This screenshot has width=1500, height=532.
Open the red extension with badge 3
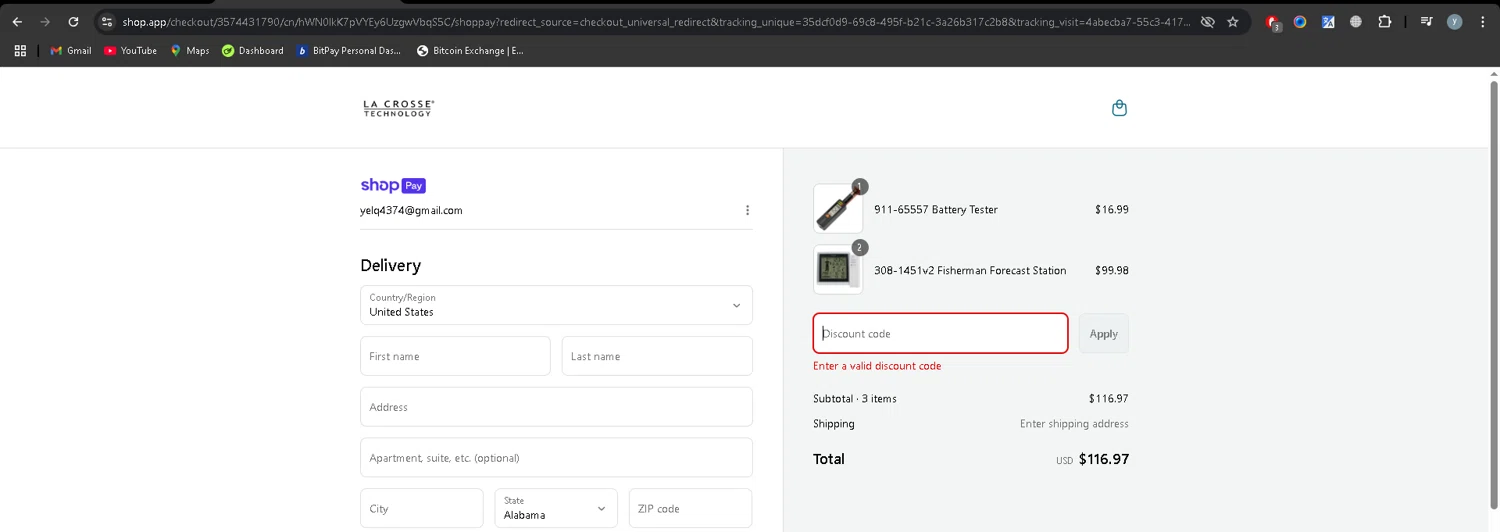coord(1273,22)
